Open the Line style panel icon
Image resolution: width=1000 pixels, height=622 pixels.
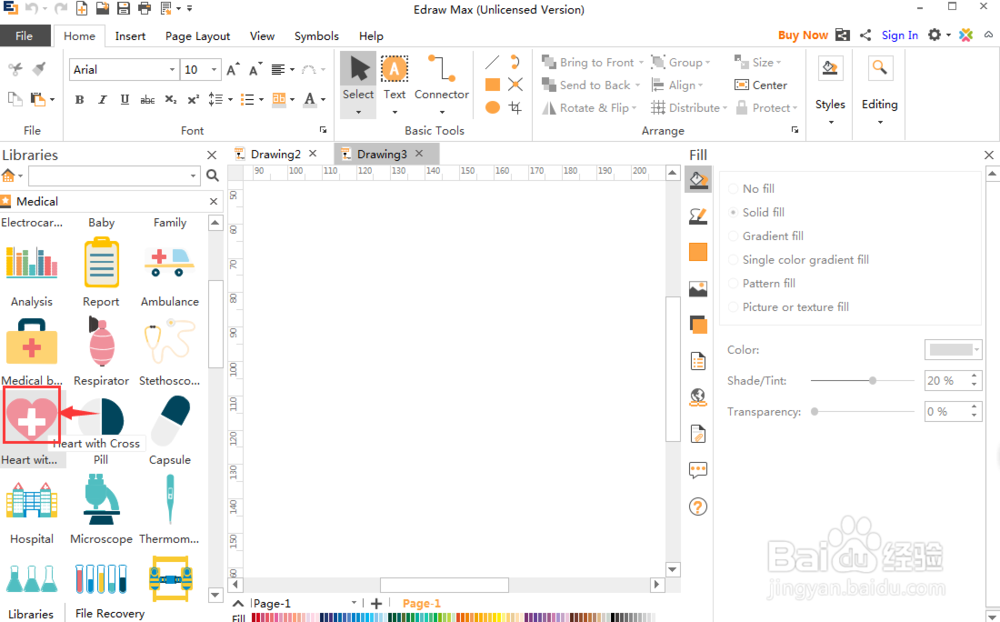coord(698,216)
